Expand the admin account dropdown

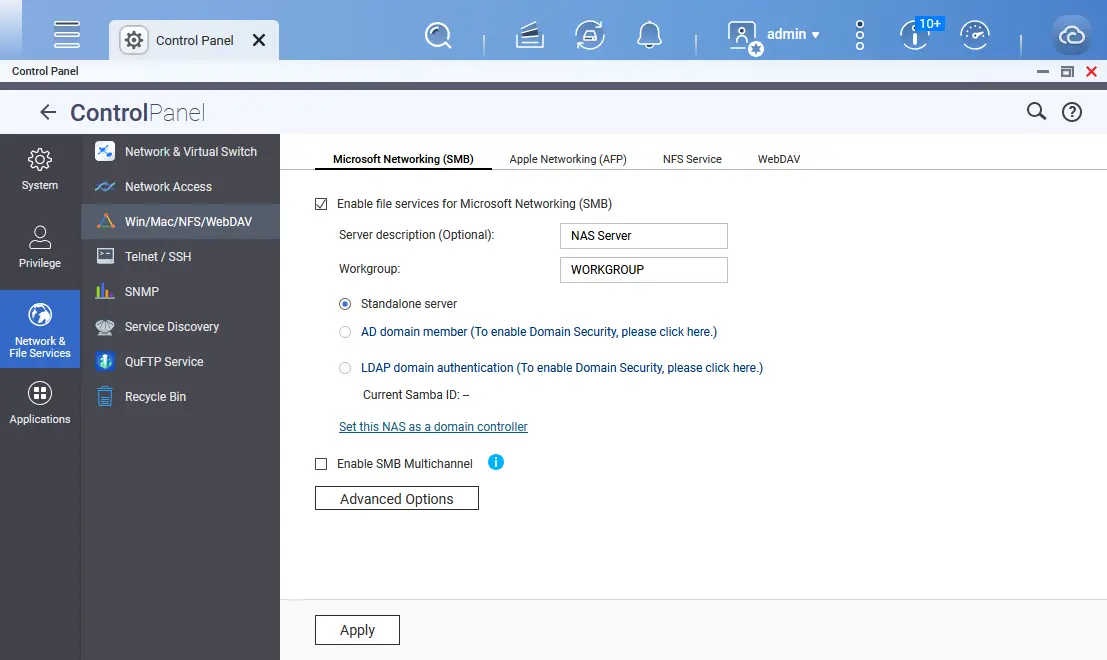point(794,34)
